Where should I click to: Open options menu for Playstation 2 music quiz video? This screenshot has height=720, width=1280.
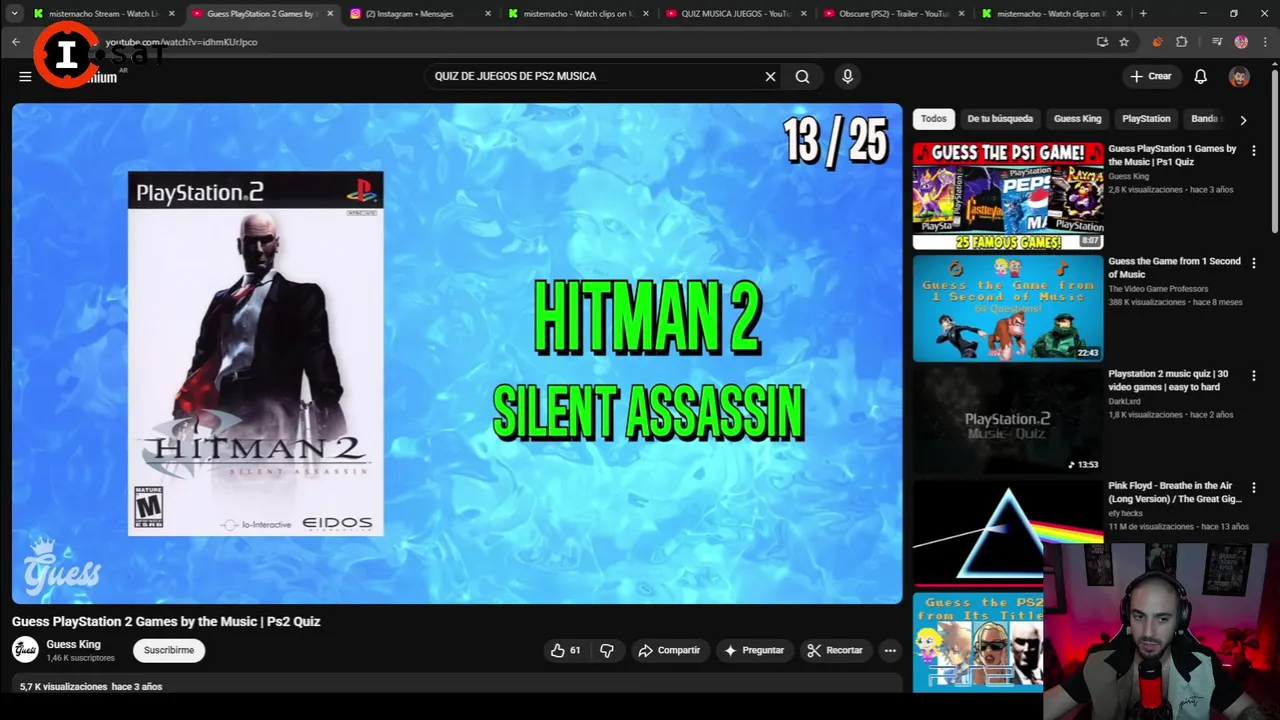click(x=1253, y=375)
